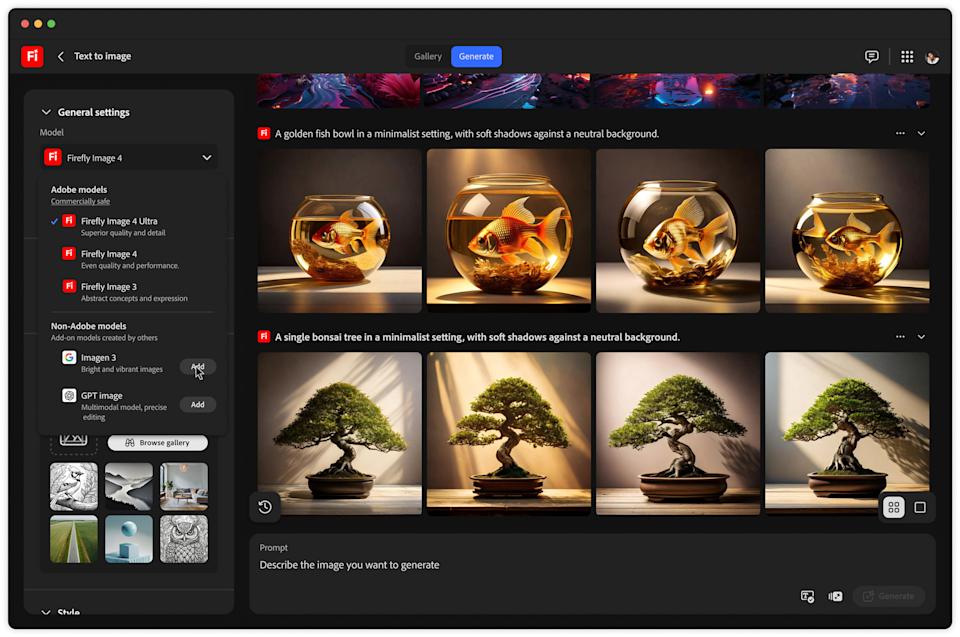Click the Firefly badge beside the bonsai prompt

tap(264, 337)
